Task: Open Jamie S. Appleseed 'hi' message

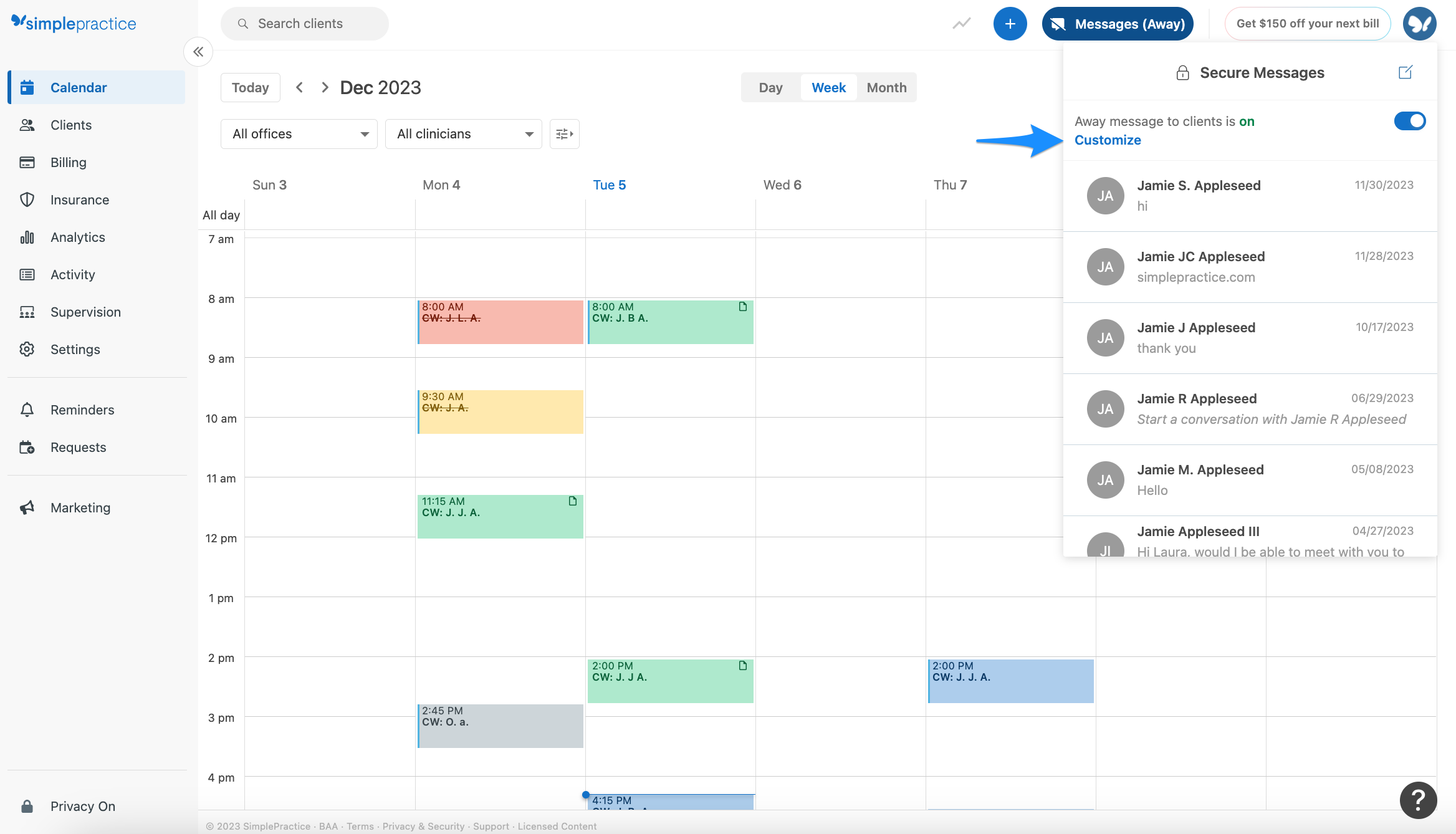Action: pos(1250,196)
